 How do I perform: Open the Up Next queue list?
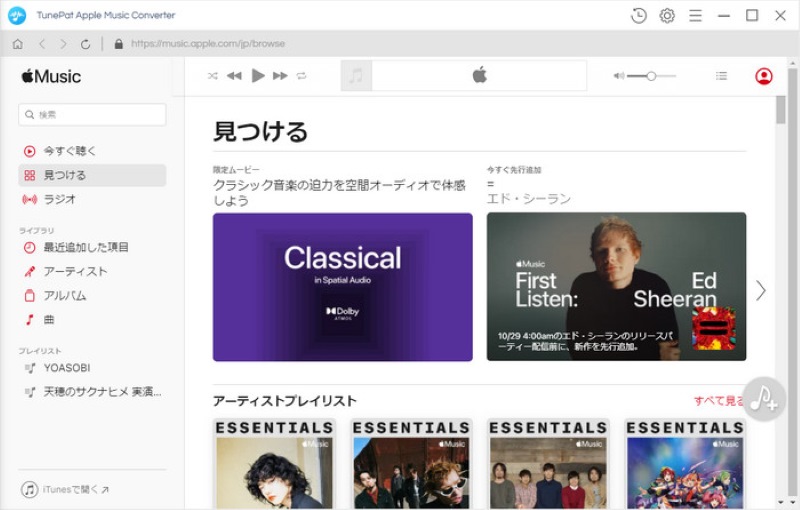(x=721, y=76)
